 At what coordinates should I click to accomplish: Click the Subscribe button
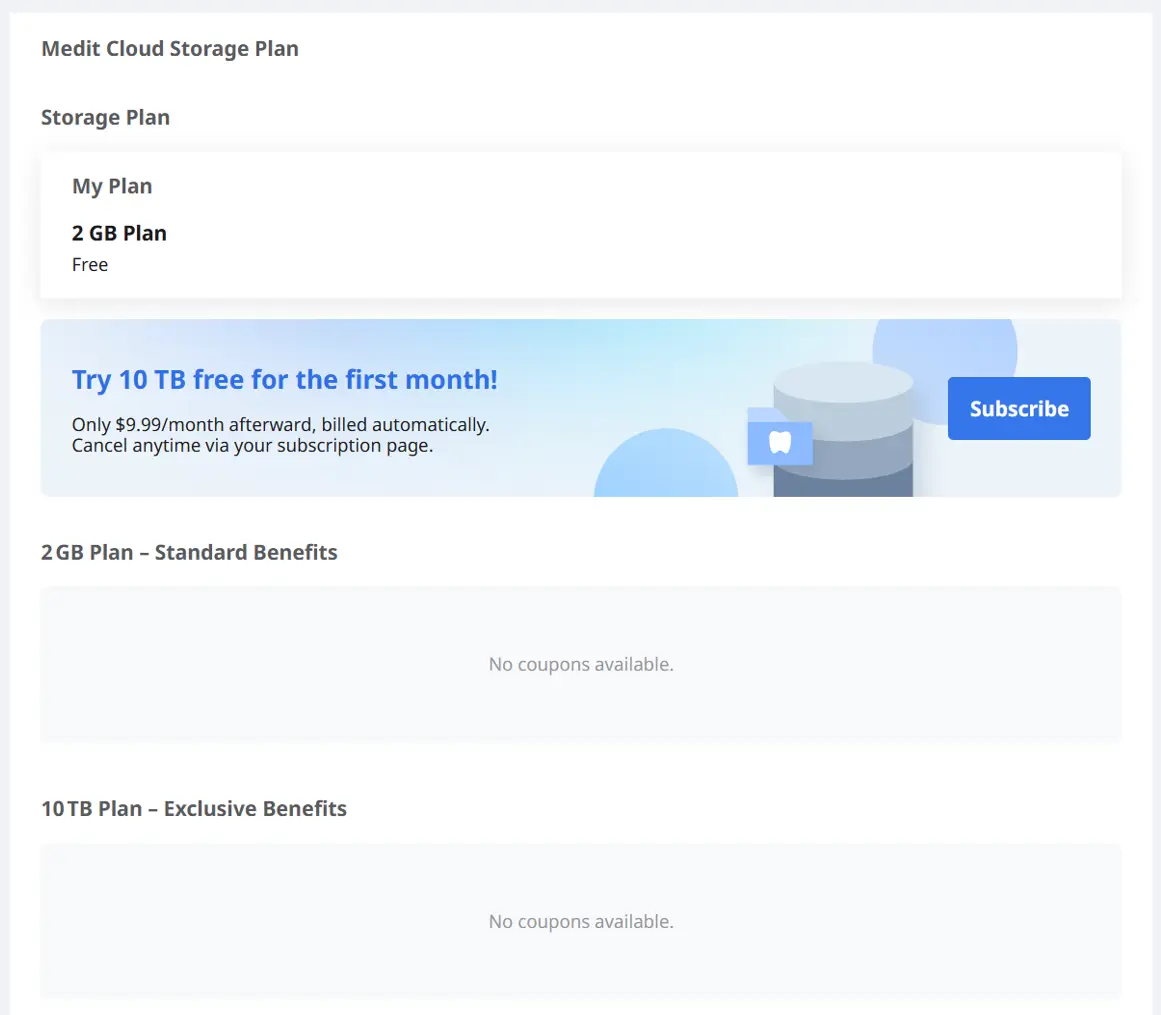click(1019, 409)
